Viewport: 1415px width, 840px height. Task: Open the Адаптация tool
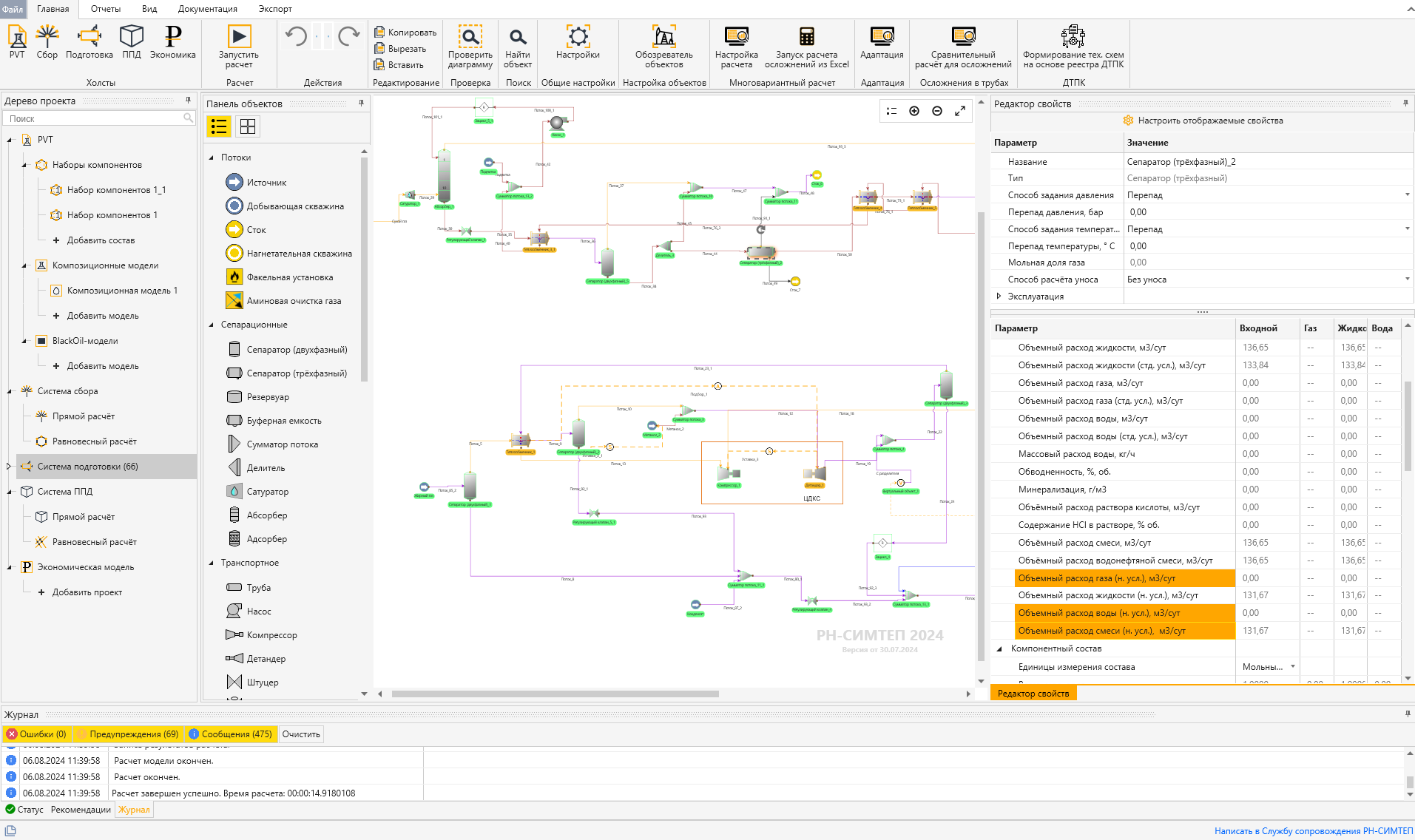(x=882, y=41)
